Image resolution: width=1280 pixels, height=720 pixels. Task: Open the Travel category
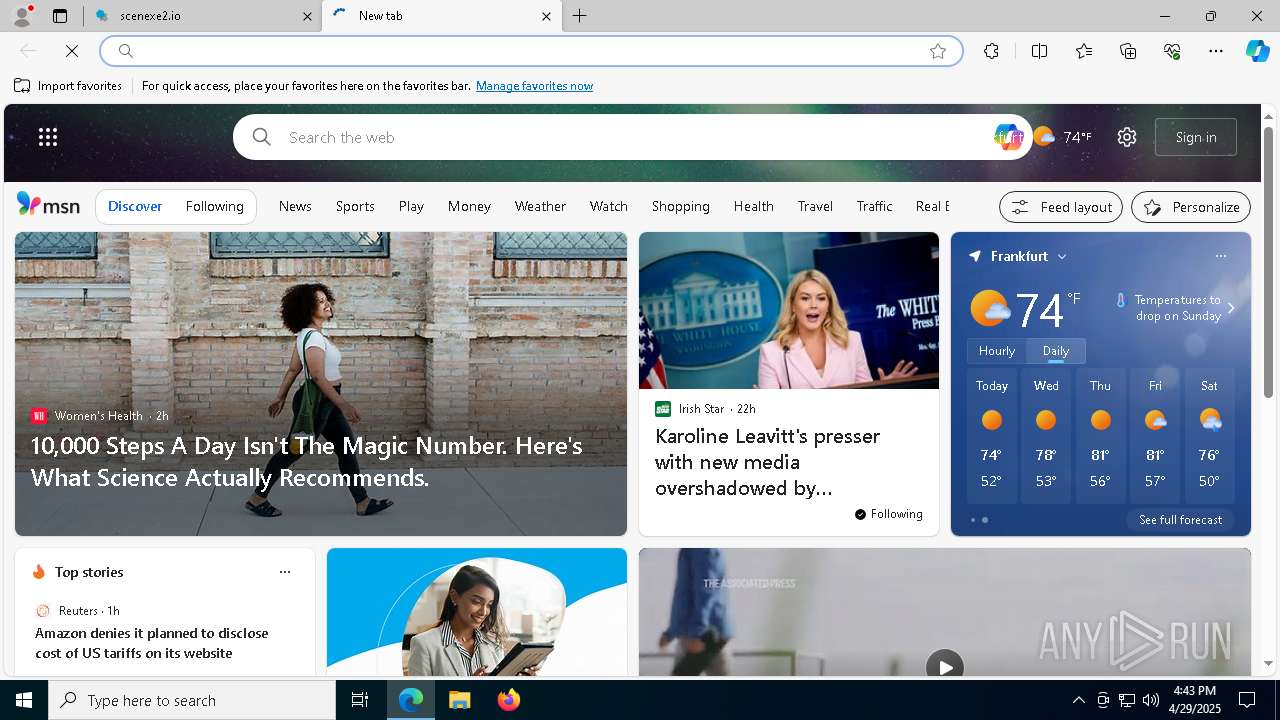tap(815, 206)
